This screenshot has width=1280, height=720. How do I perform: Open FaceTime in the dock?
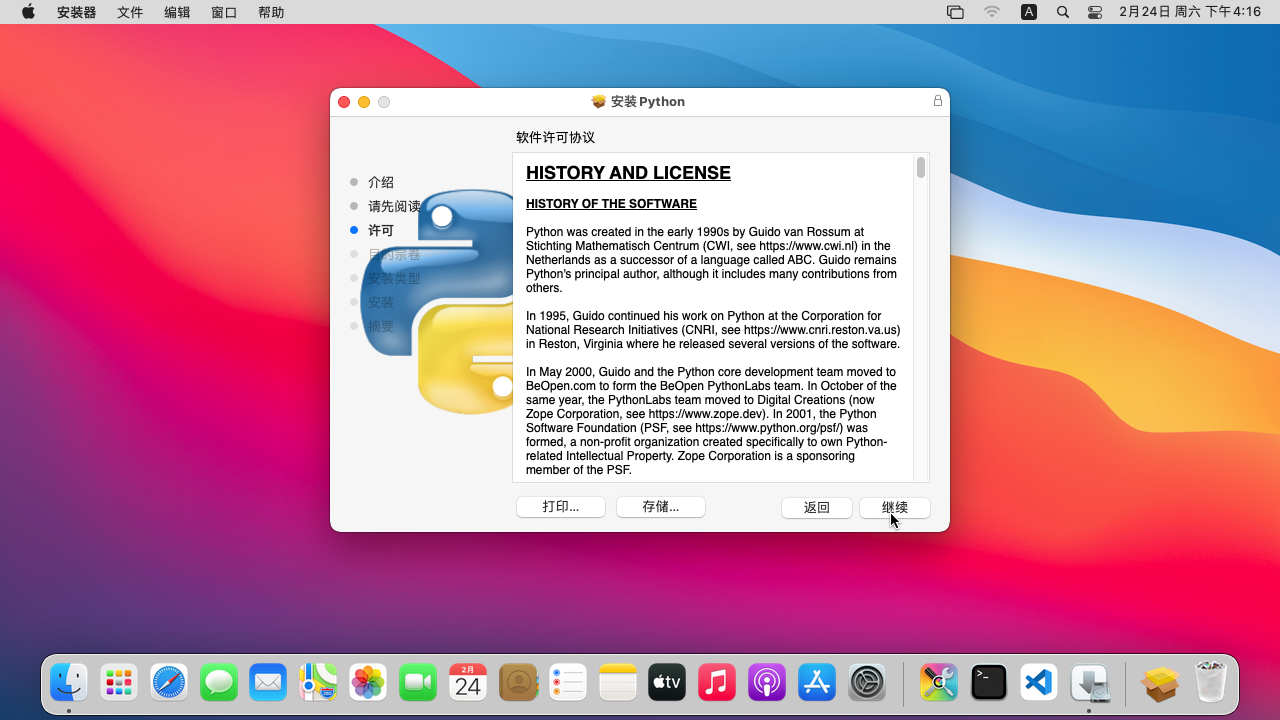[x=418, y=683]
